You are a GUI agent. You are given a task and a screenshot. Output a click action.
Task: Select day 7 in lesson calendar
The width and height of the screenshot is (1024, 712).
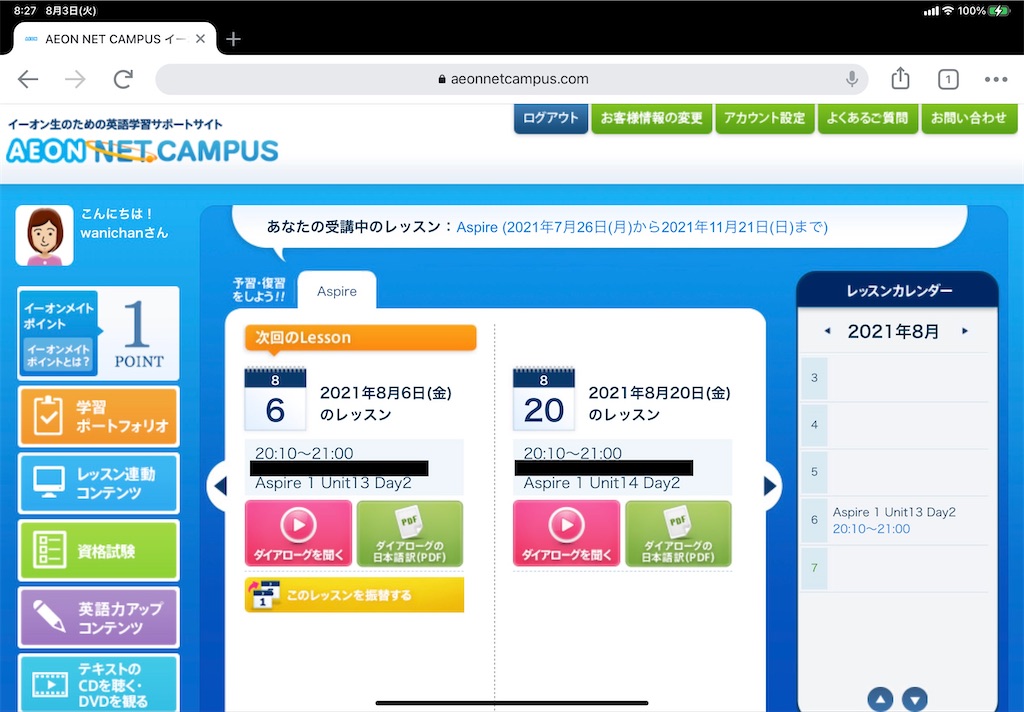click(814, 568)
